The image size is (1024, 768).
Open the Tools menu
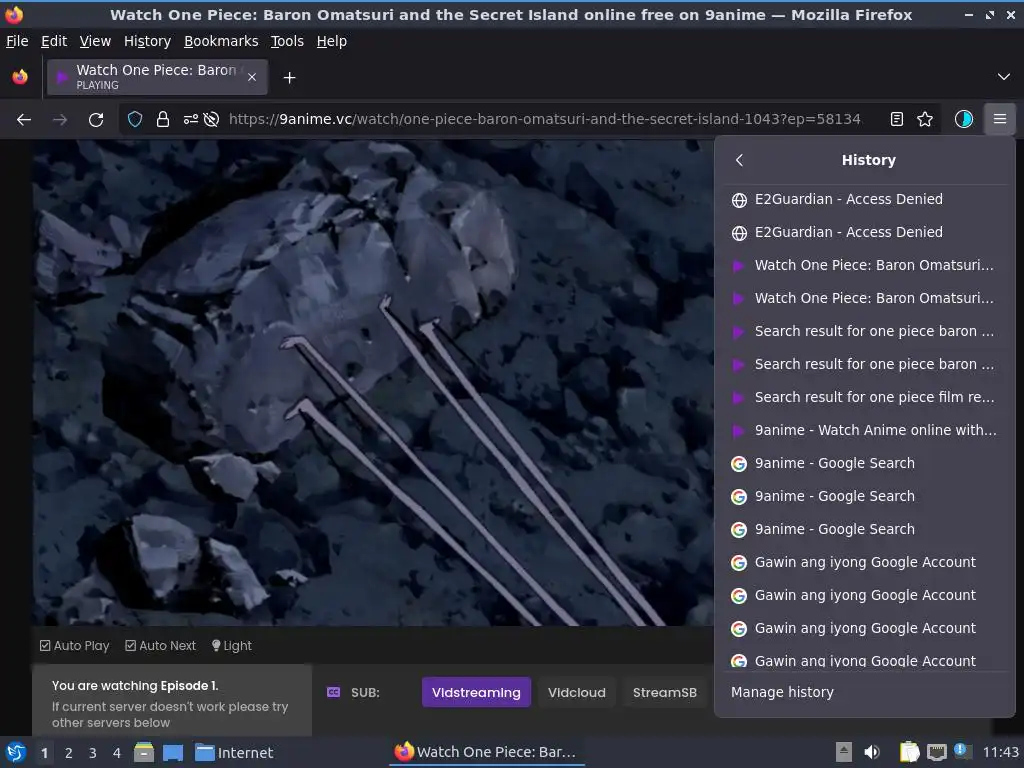coord(287,41)
